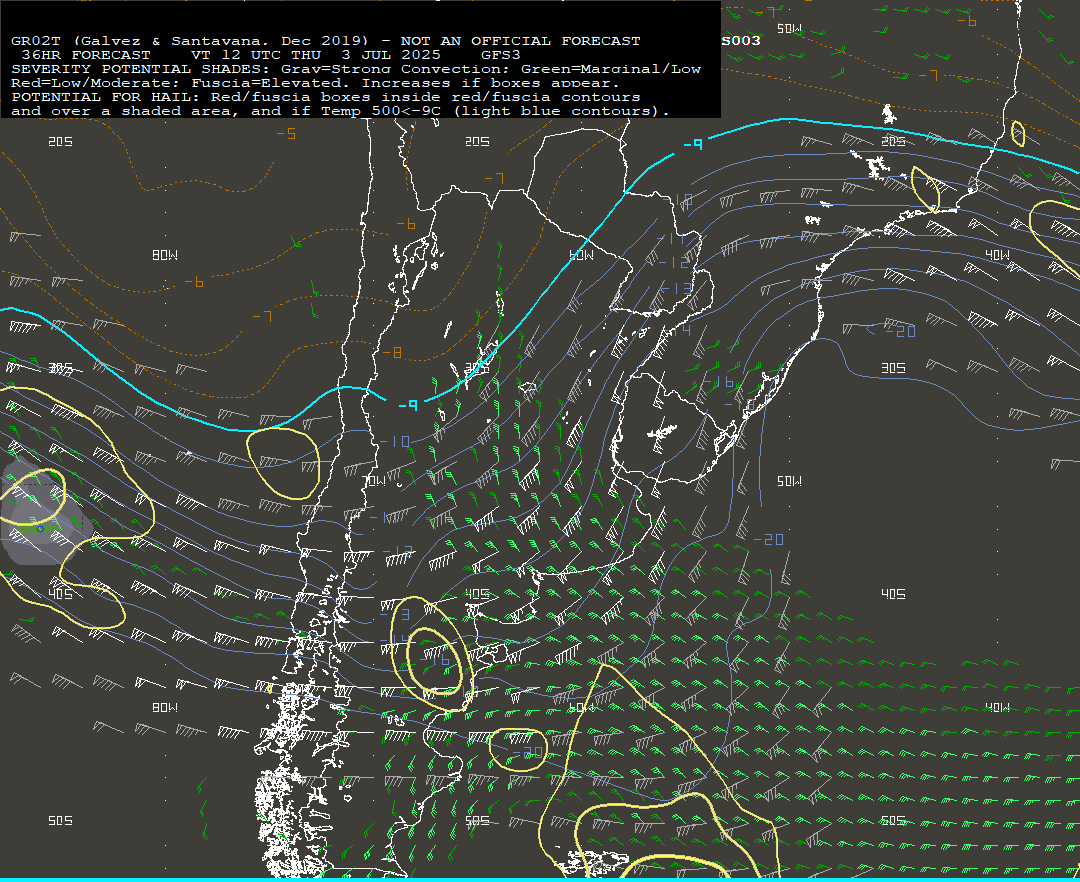The height and width of the screenshot is (882, 1080).
Task: Click the '70W' longitude label
Action: 375,481
